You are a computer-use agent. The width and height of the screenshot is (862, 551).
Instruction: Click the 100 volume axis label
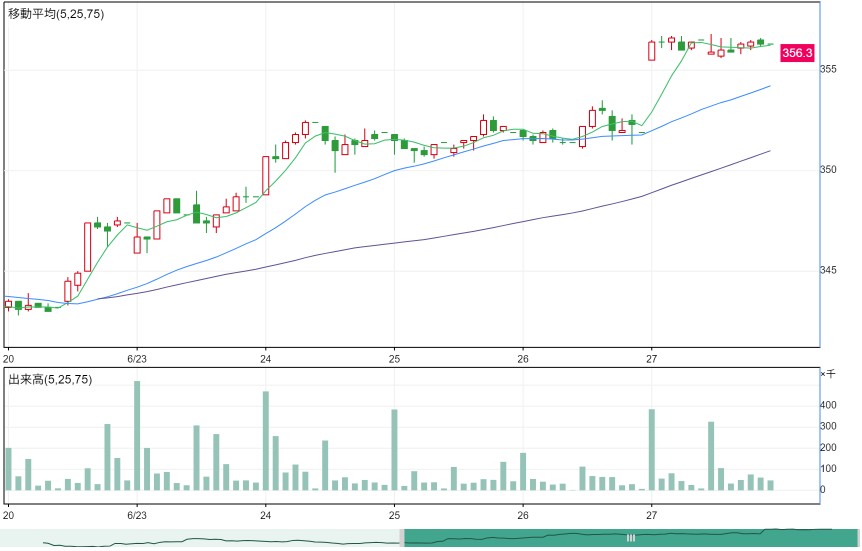pos(828,469)
